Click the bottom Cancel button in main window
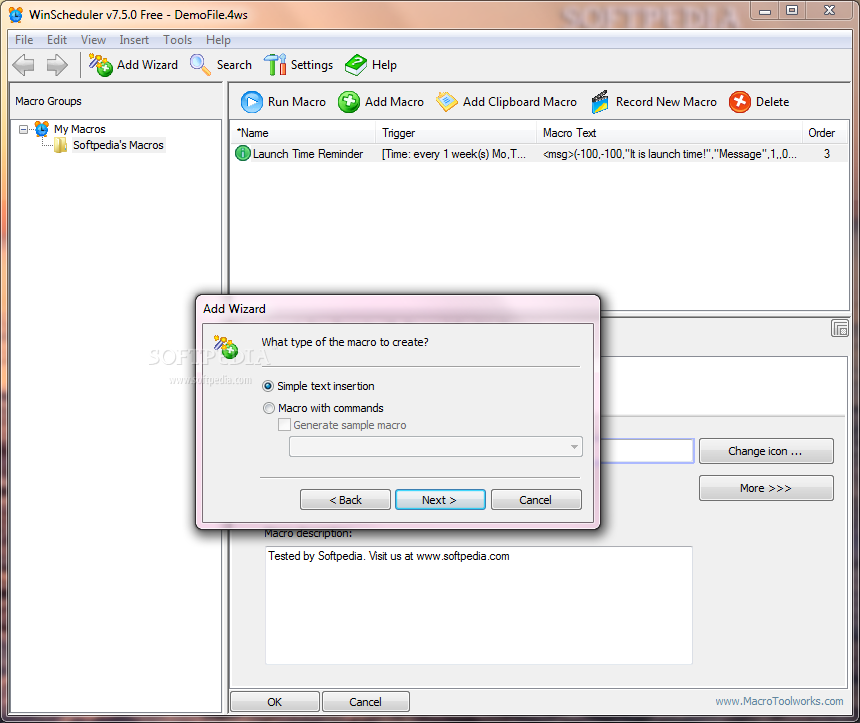The height and width of the screenshot is (723, 860). [365, 702]
